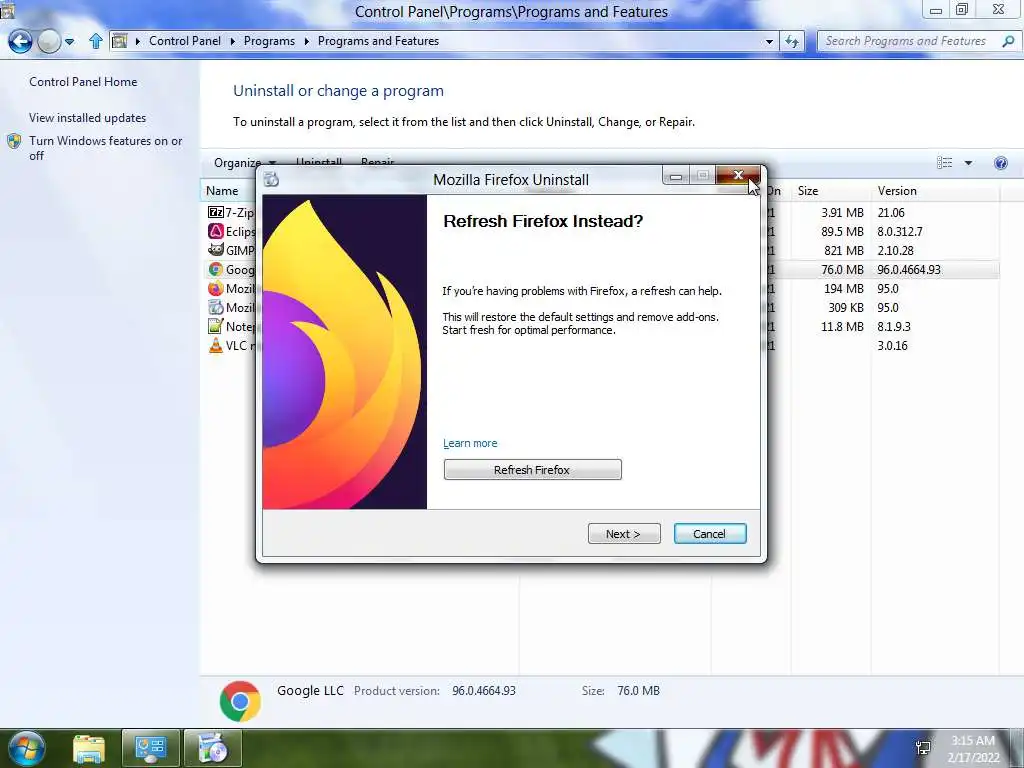Select the Mozilla Firefox list icon
Screen dimensions: 1024x768
point(216,288)
